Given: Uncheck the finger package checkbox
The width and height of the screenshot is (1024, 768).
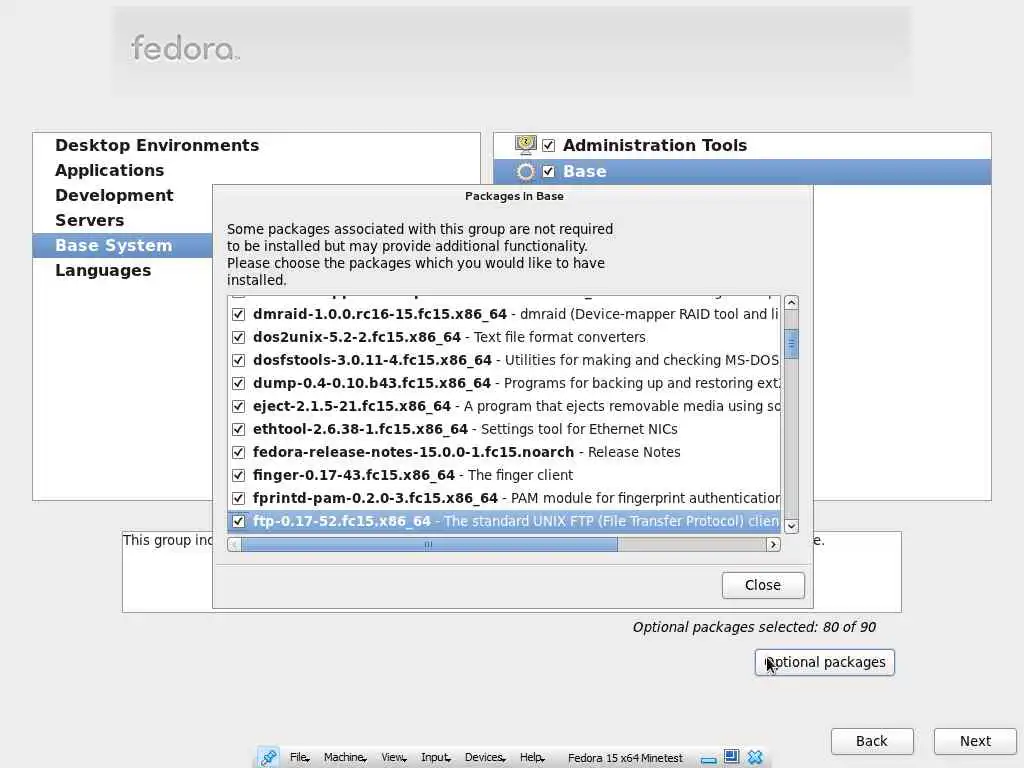Looking at the screenshot, I should tap(238, 475).
